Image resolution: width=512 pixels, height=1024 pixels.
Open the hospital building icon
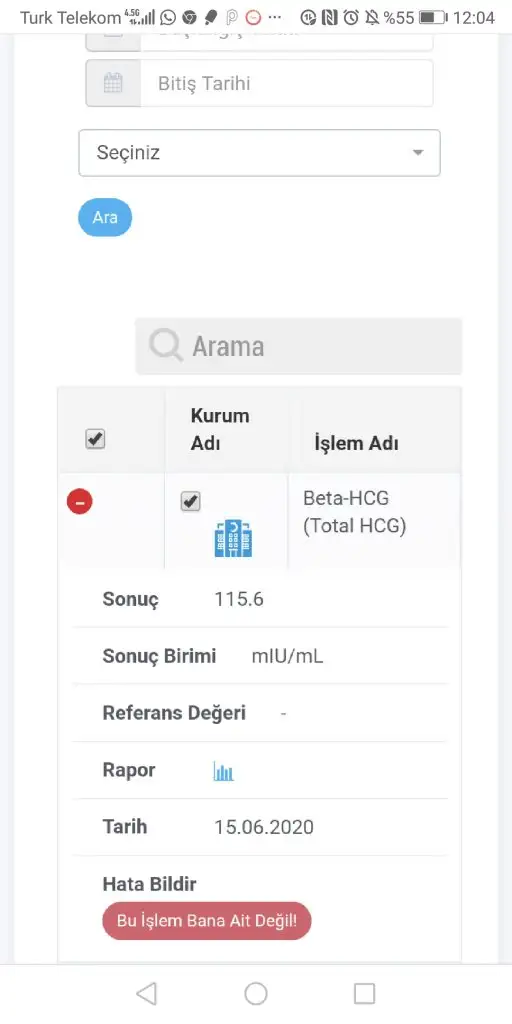[x=233, y=538]
